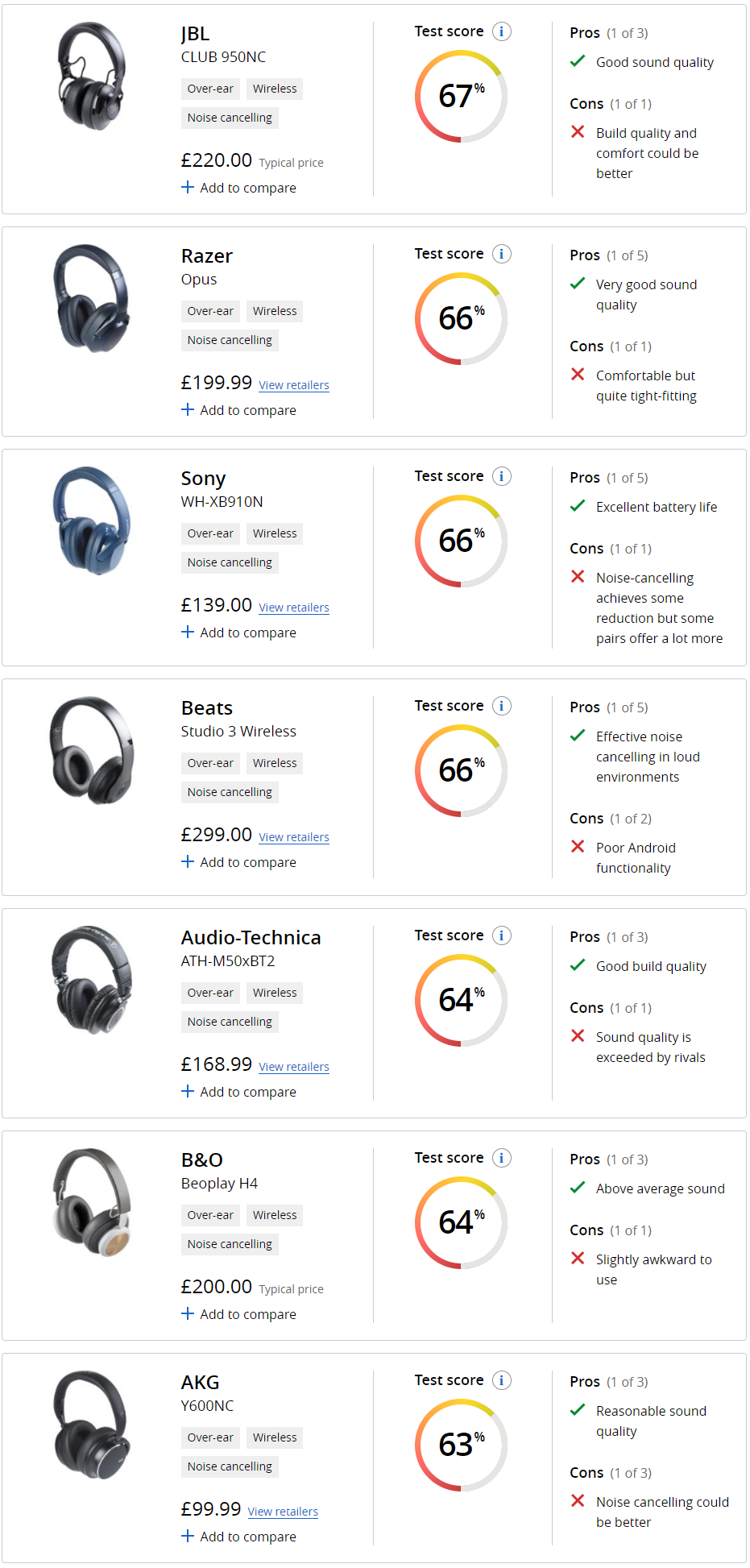Viewport: 750px width, 1568px height.
Task: Click the info icon beside JBL Test score
Action: click(x=502, y=32)
